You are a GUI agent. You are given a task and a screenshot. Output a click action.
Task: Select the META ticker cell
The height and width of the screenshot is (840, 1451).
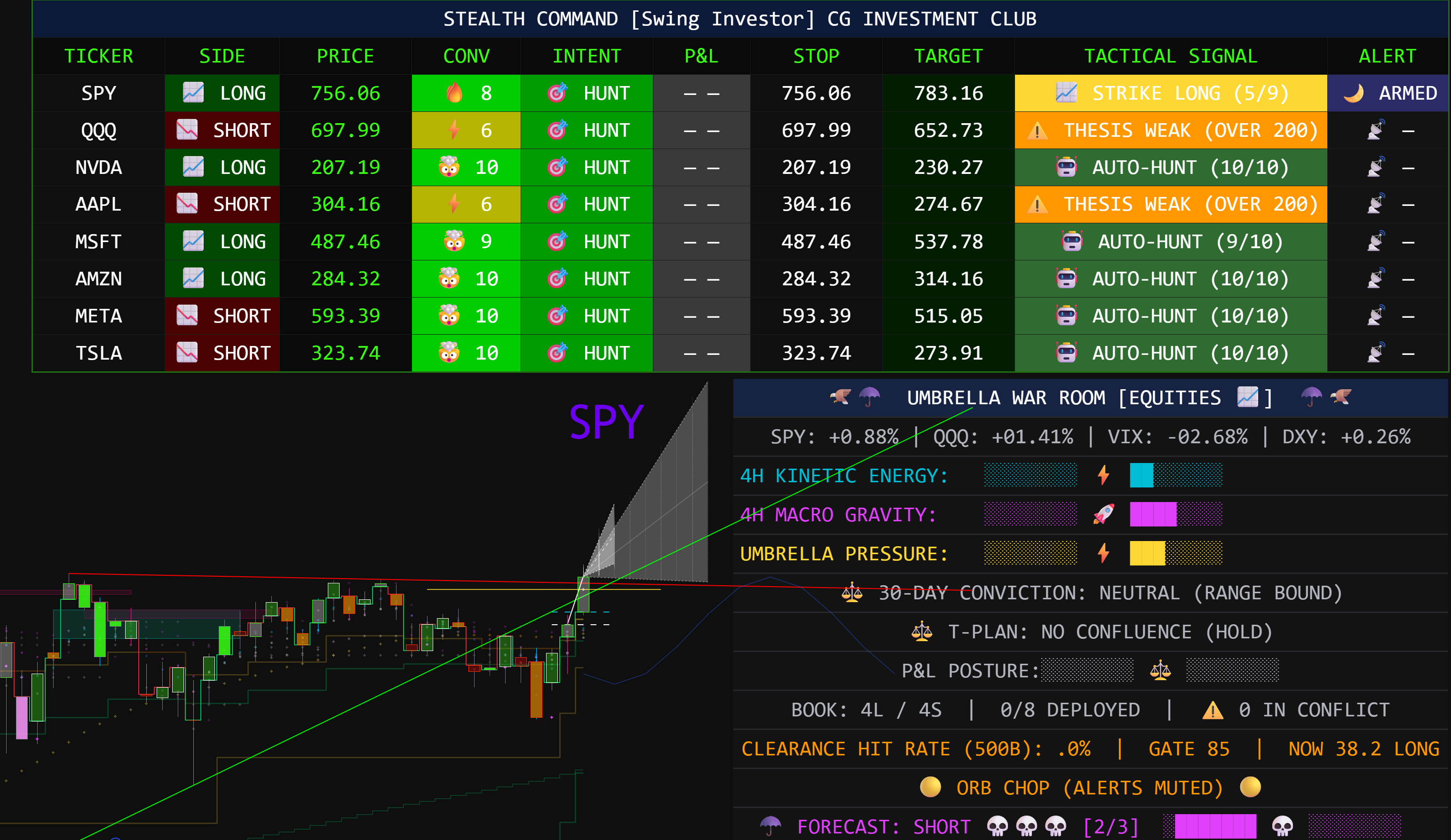click(98, 315)
